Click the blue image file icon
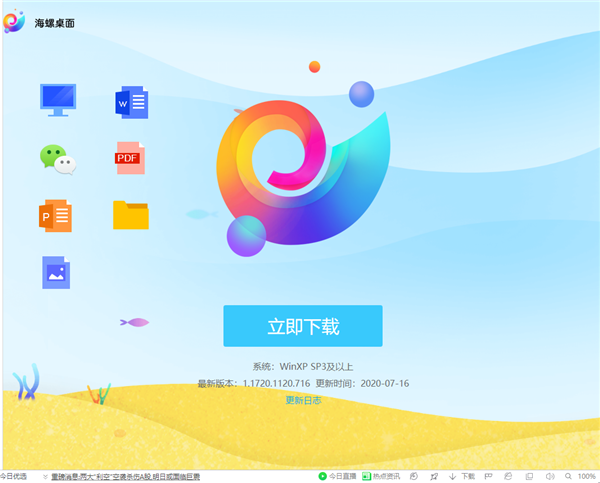This screenshot has width=600, height=483. tap(56, 272)
